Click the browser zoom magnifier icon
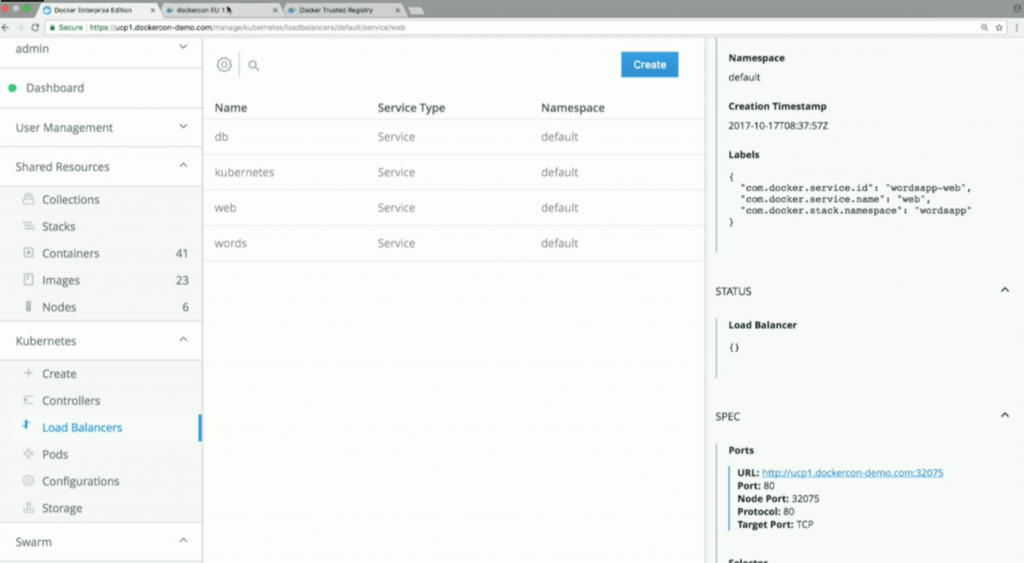This screenshot has height=563, width=1024. (x=984, y=27)
